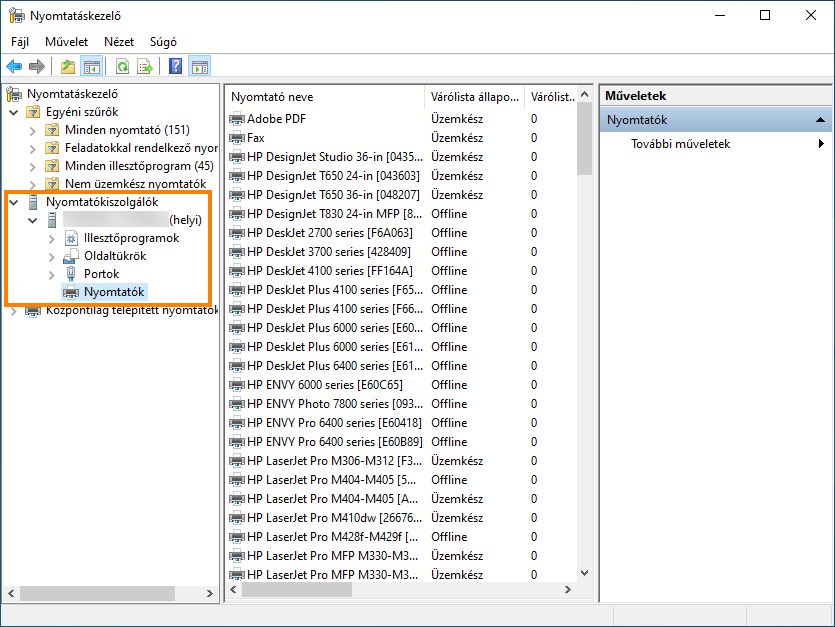Collapse the Nyomtatókiszolgálók node
Image resolution: width=835 pixels, height=627 pixels.
pos(14,202)
